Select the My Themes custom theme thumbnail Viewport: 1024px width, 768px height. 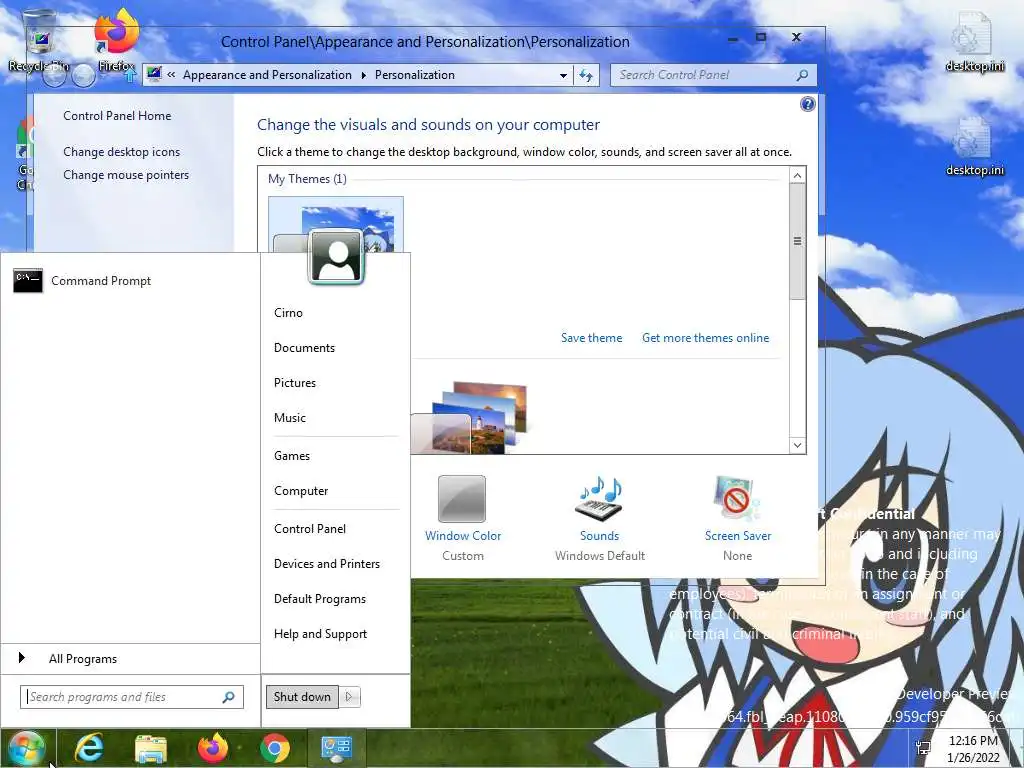(x=336, y=224)
